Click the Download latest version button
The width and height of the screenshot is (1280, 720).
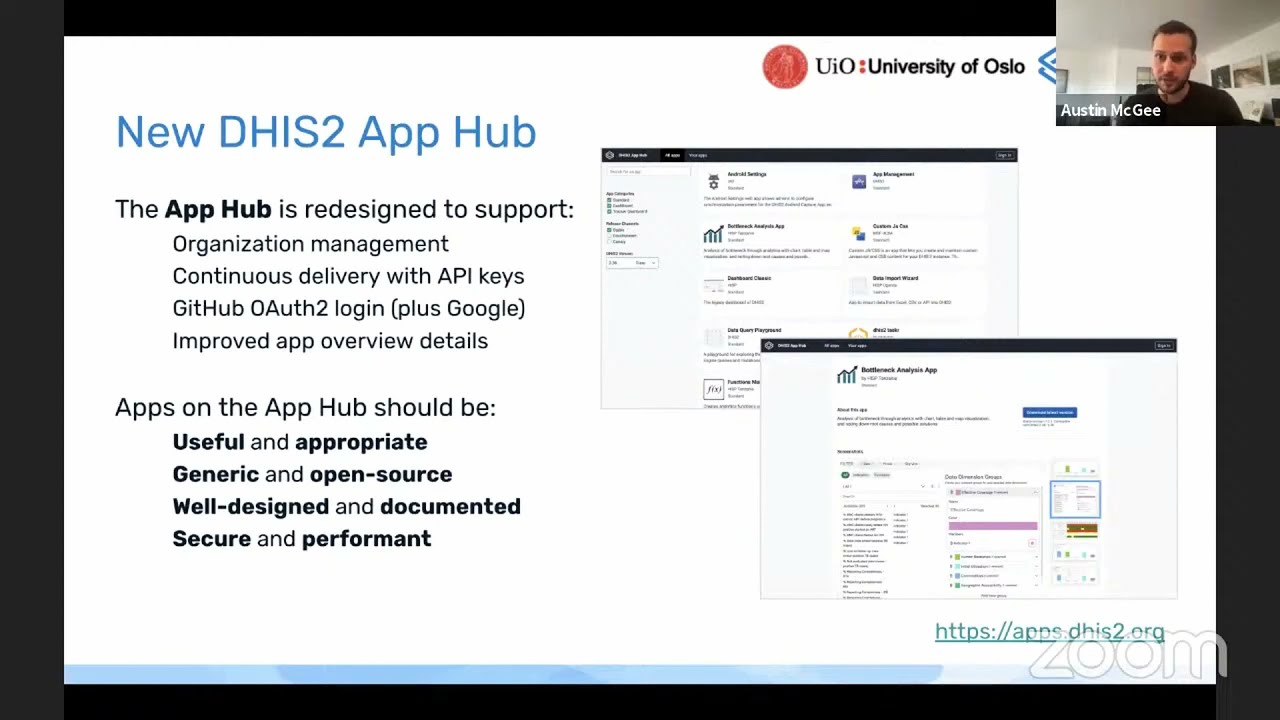(1049, 412)
